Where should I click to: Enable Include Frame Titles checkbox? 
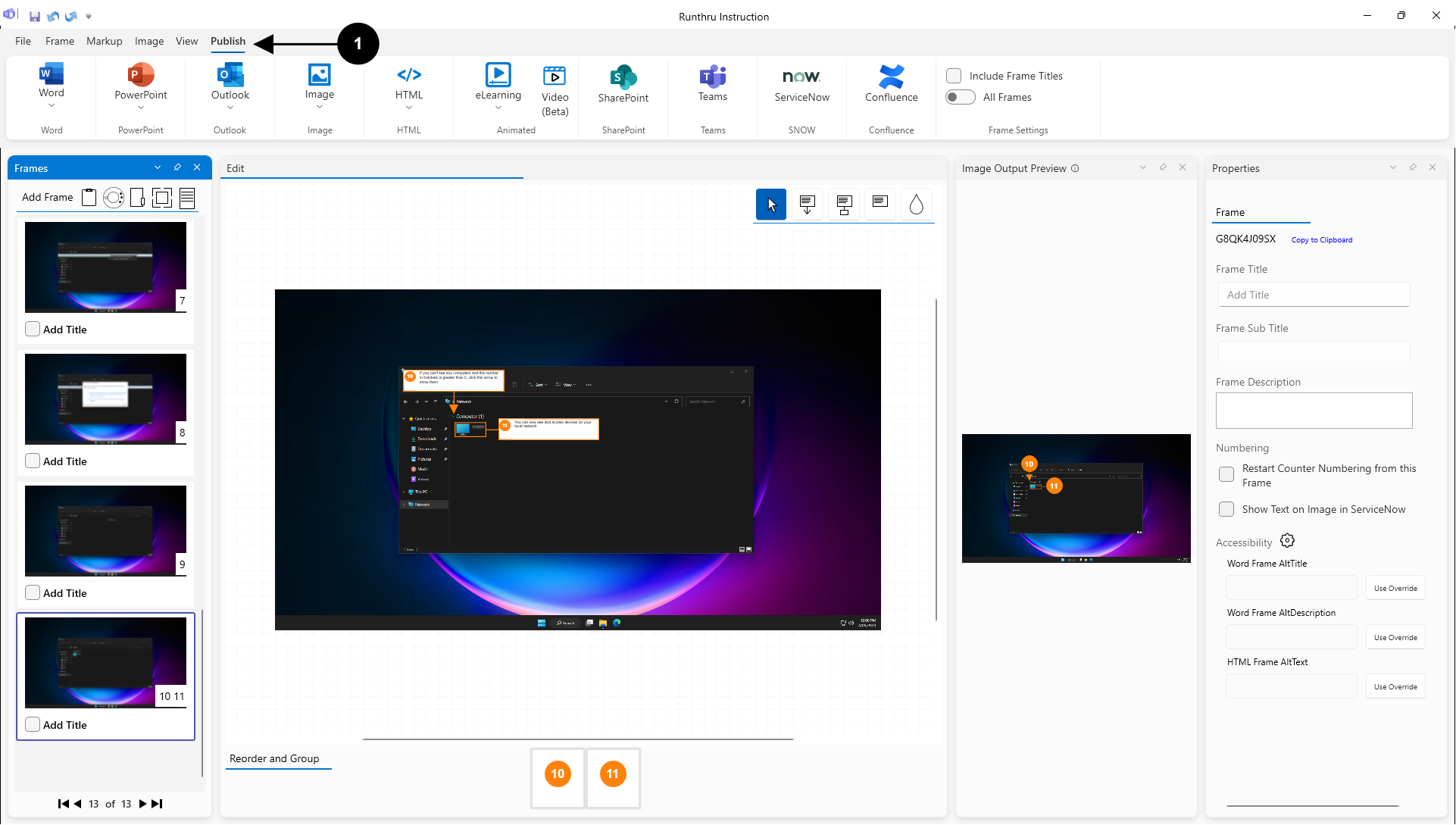[x=954, y=76]
